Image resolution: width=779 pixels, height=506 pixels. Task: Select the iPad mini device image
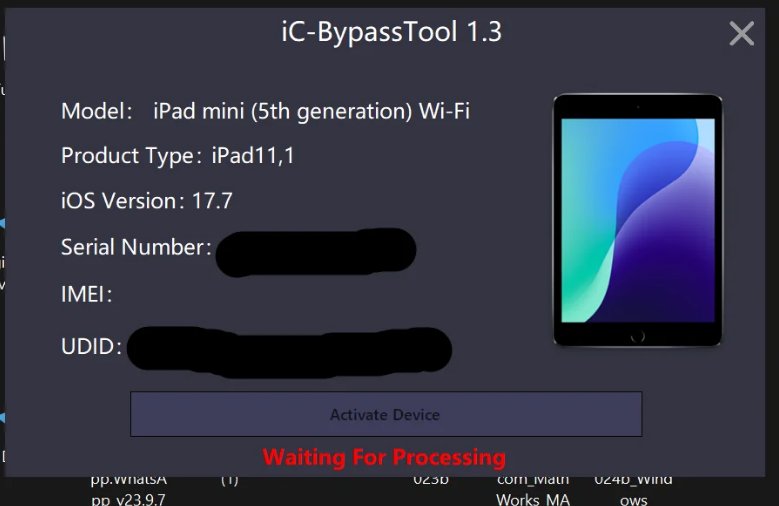click(x=637, y=220)
